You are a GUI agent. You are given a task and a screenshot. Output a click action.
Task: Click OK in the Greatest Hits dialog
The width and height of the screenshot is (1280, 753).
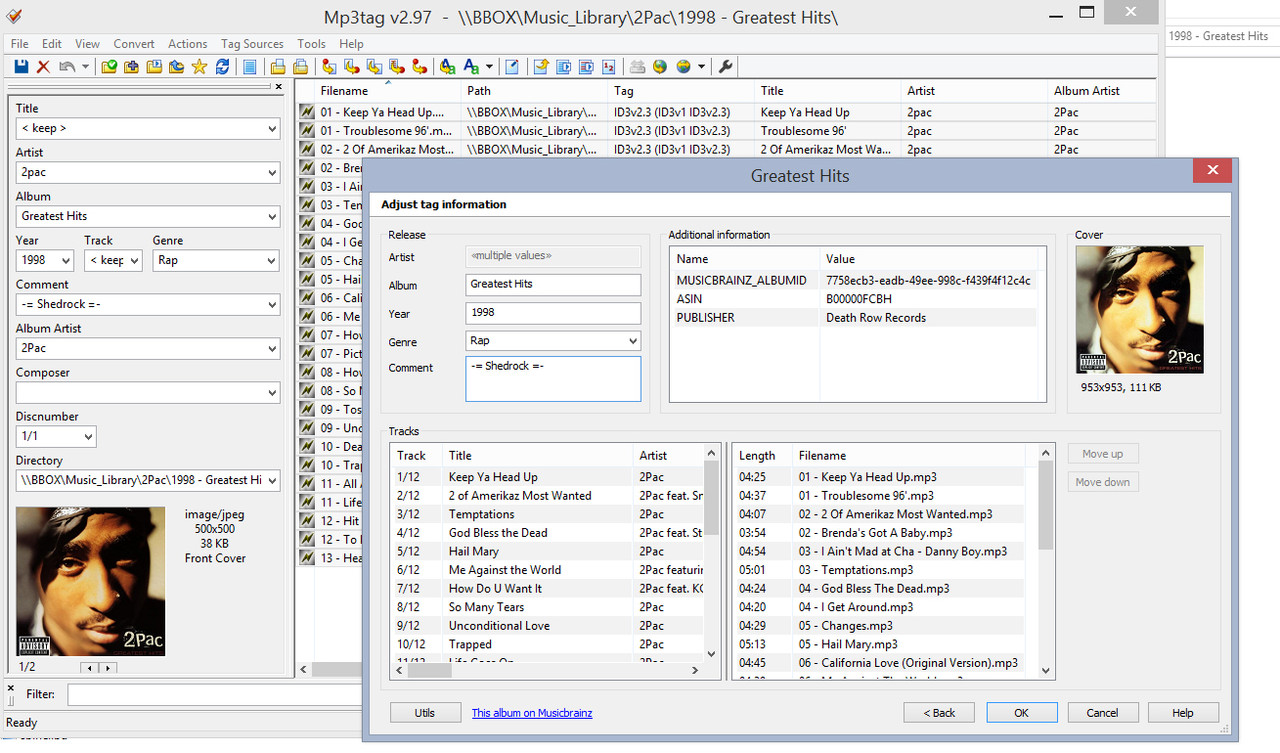coord(1021,713)
